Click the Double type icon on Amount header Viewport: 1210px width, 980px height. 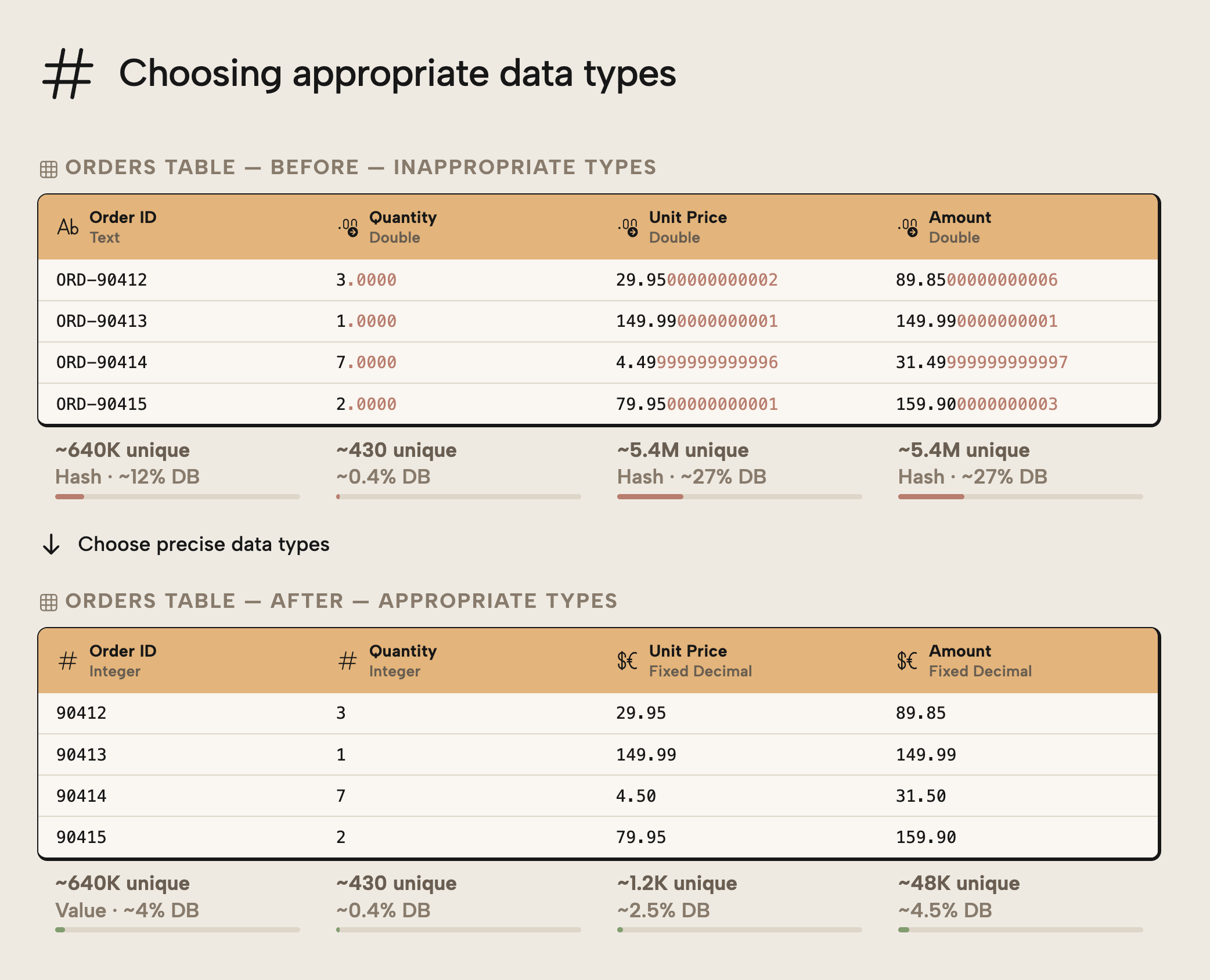click(906, 226)
